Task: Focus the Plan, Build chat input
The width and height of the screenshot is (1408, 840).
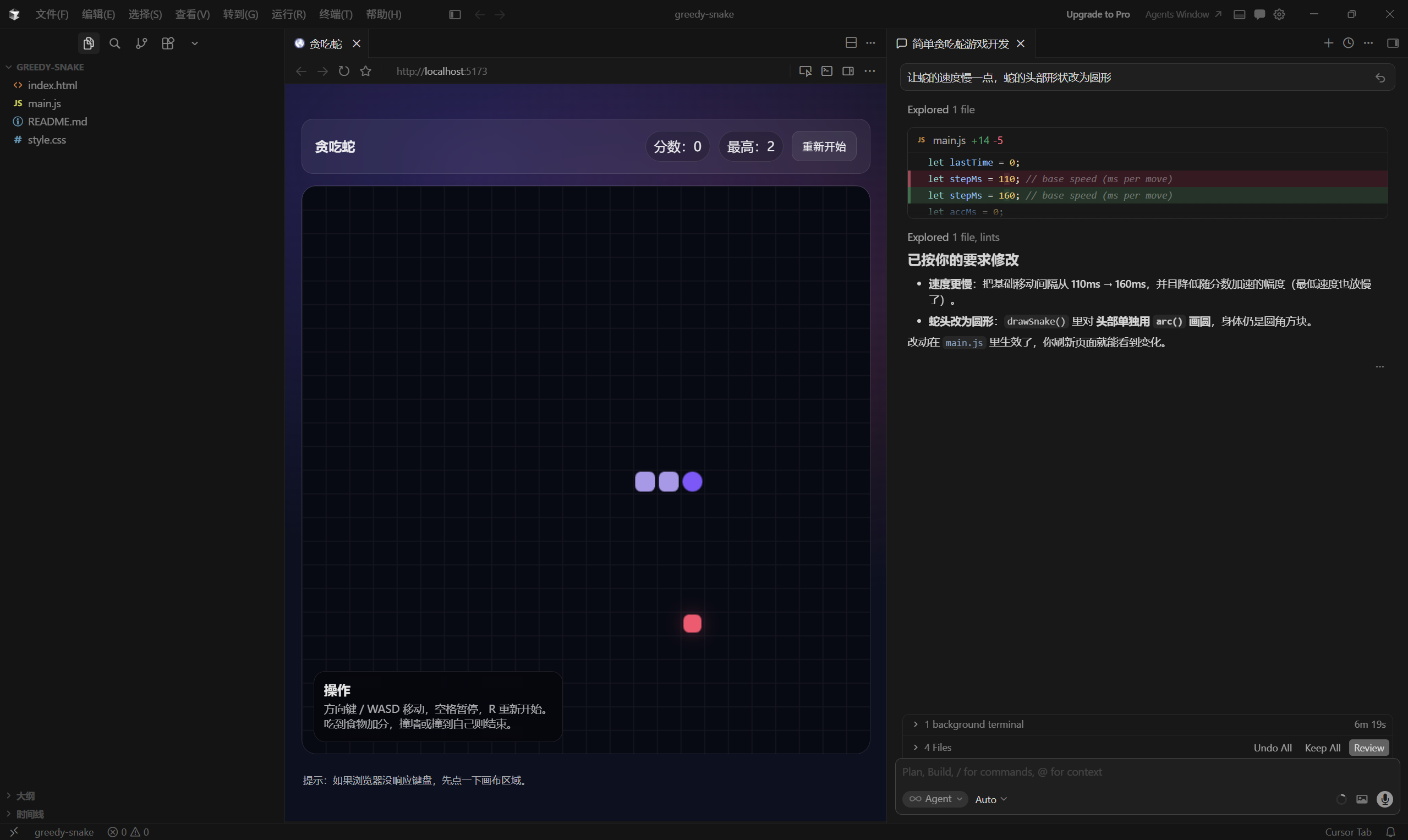Action: pyautogui.click(x=1148, y=772)
